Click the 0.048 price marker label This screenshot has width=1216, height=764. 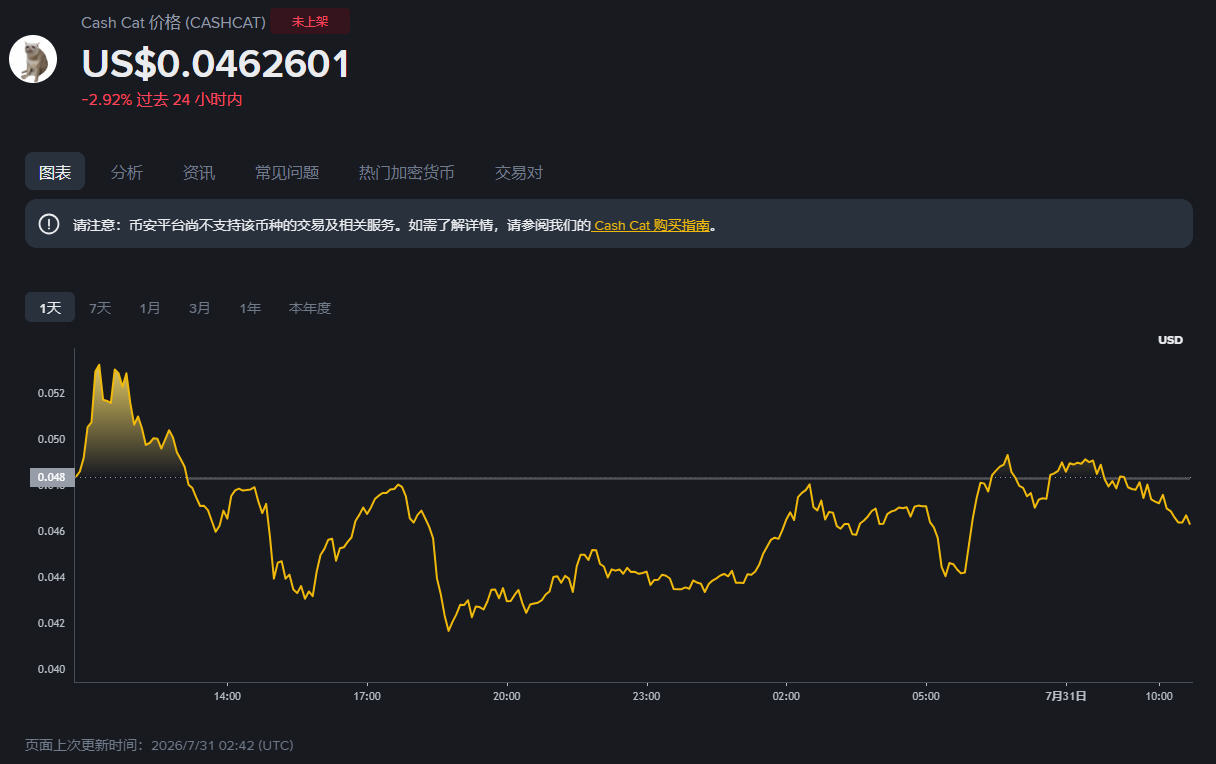[x=52, y=478]
